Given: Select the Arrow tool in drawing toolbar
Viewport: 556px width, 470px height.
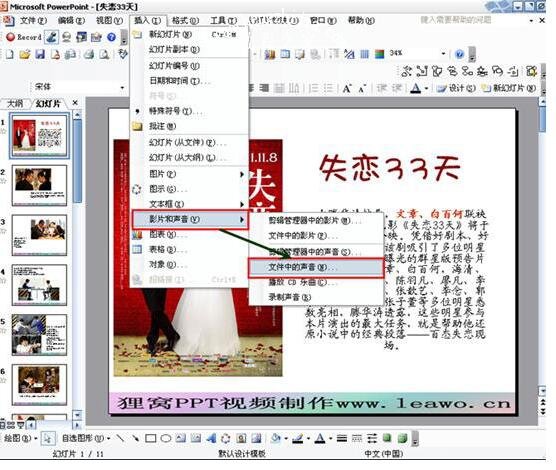Looking at the screenshot, I should click(x=135, y=438).
